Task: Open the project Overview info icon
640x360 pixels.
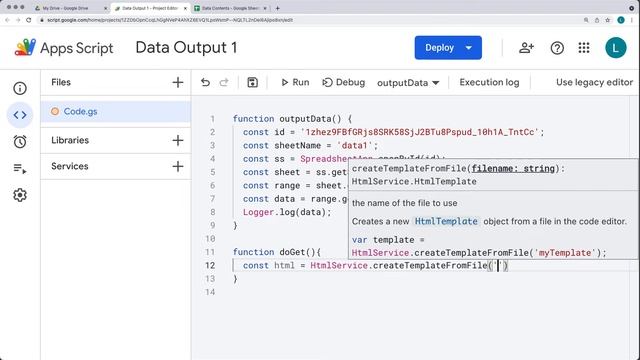Action: point(20,88)
